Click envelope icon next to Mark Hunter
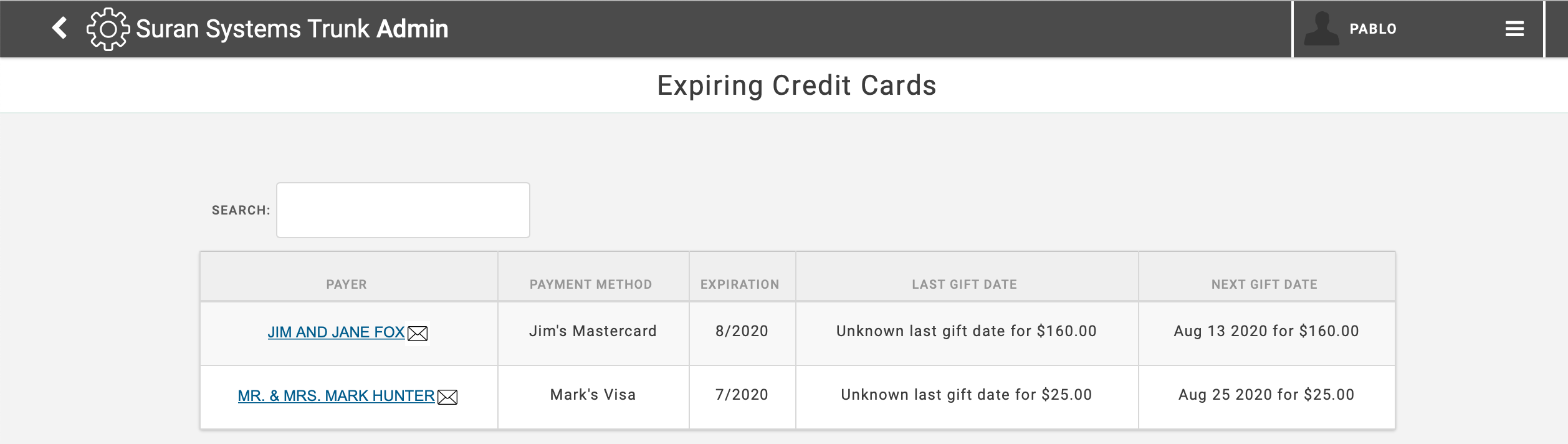The height and width of the screenshot is (444, 1568). [x=447, y=397]
